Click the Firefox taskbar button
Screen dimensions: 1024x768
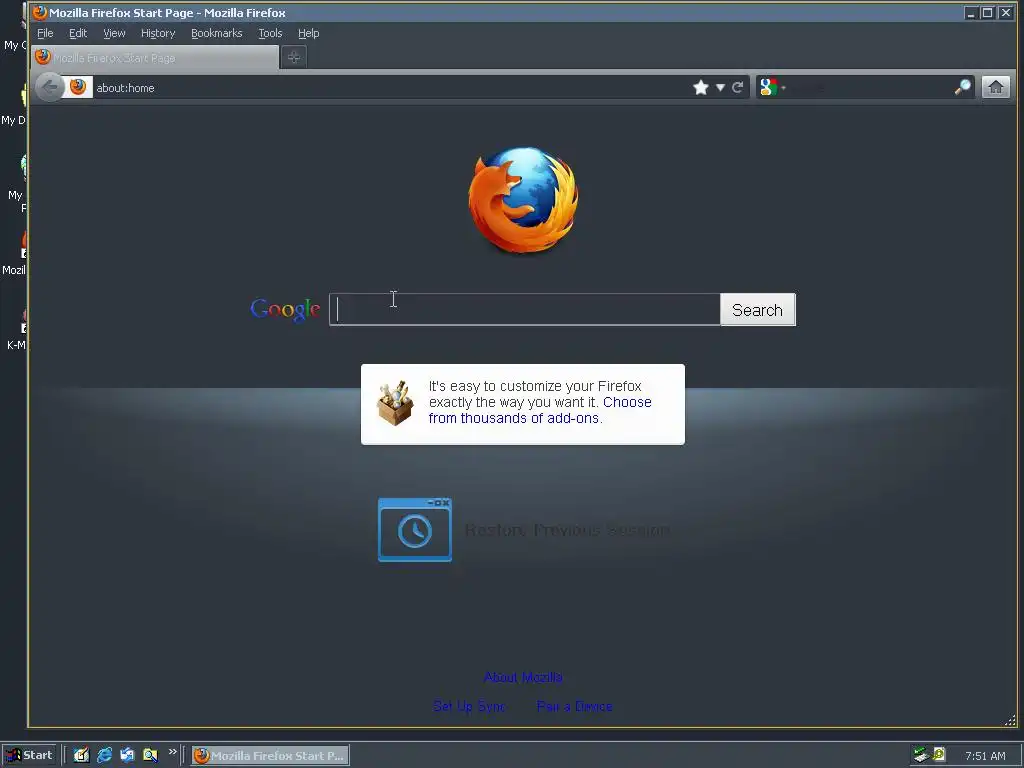click(270, 756)
